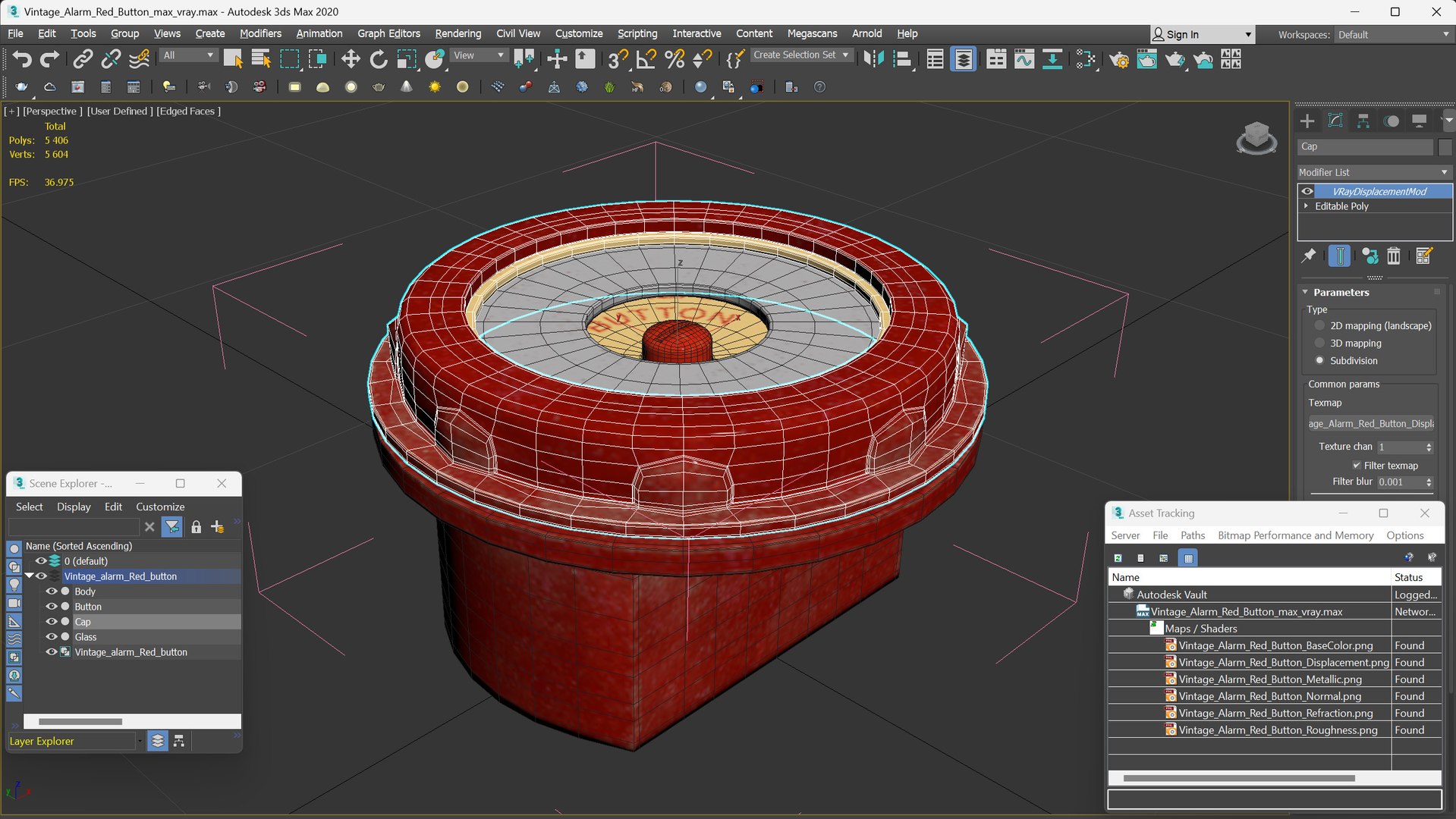Activate the Select and Move tool
This screenshot has height=819, width=1456.
coord(350,59)
